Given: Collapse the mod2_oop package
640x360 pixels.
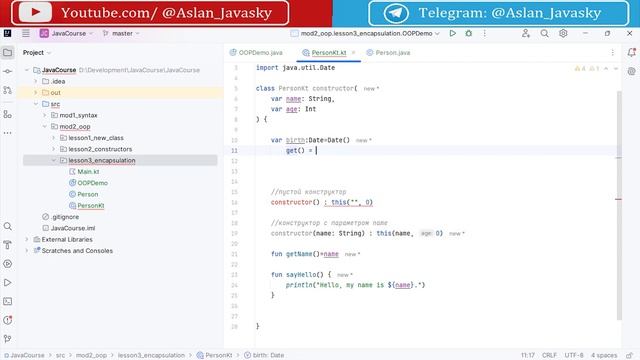Looking at the screenshot, I should pos(45,127).
